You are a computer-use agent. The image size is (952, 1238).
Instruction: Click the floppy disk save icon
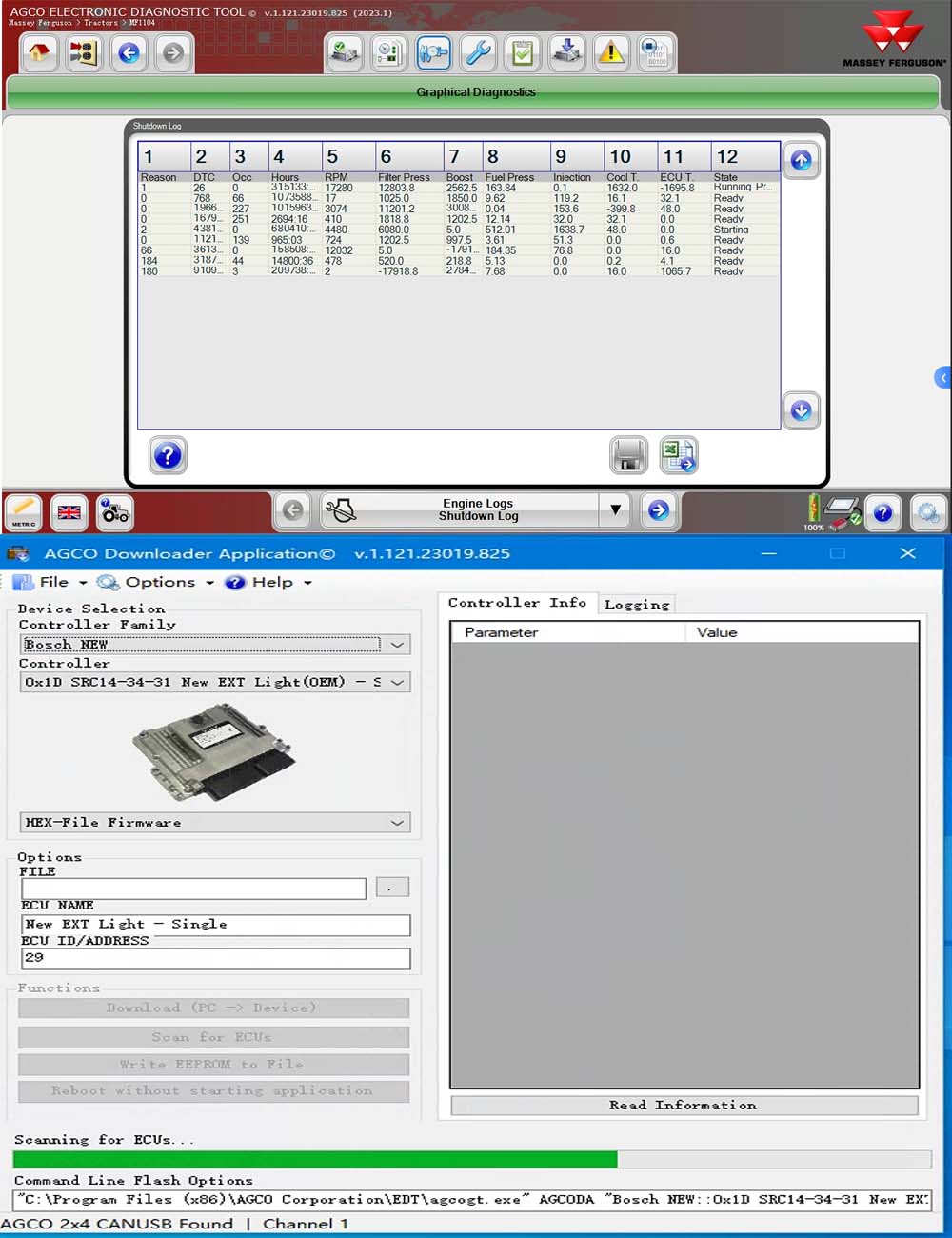click(628, 455)
